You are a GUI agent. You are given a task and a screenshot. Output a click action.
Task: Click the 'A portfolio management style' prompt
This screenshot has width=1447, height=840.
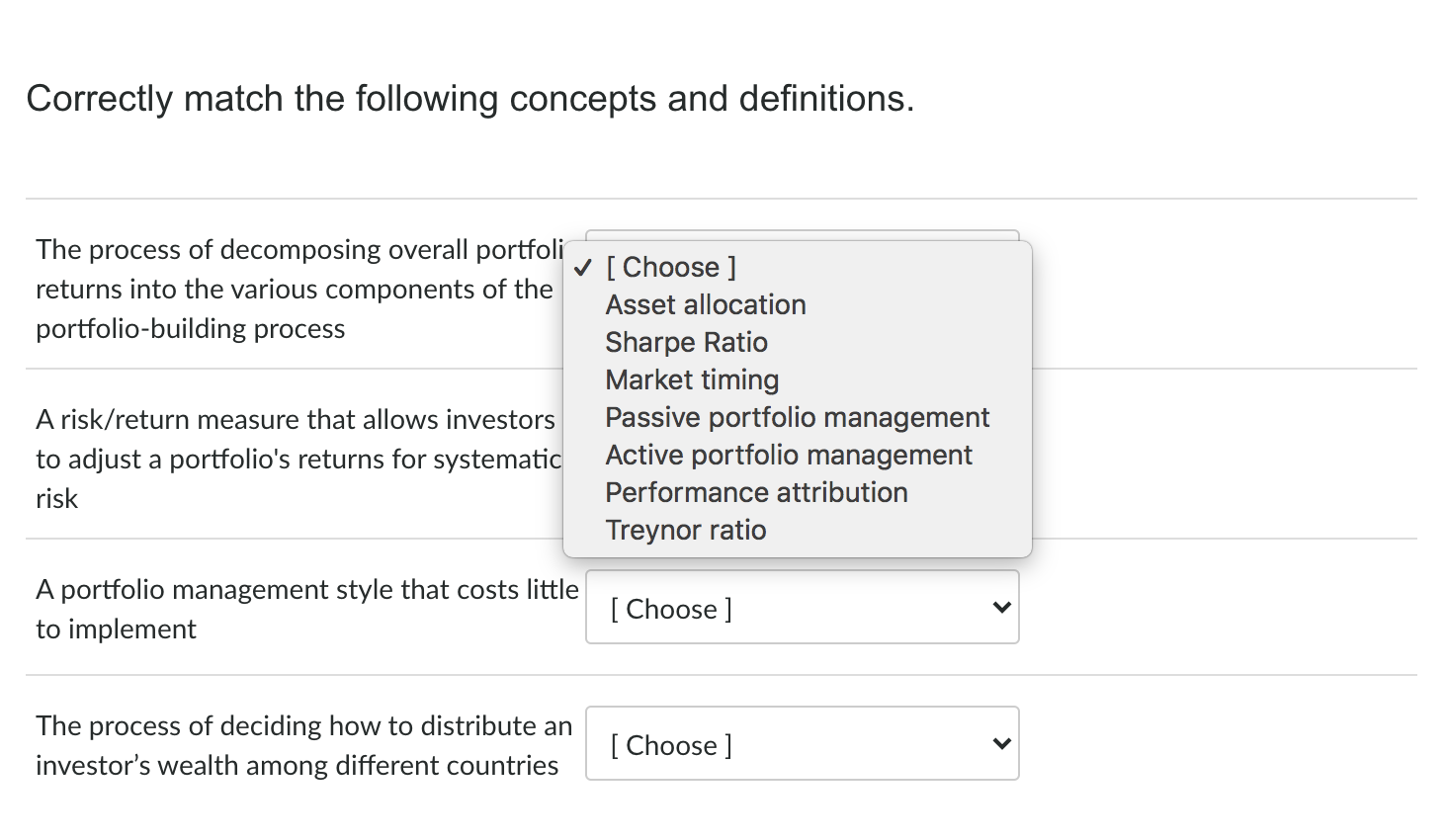pos(306,590)
